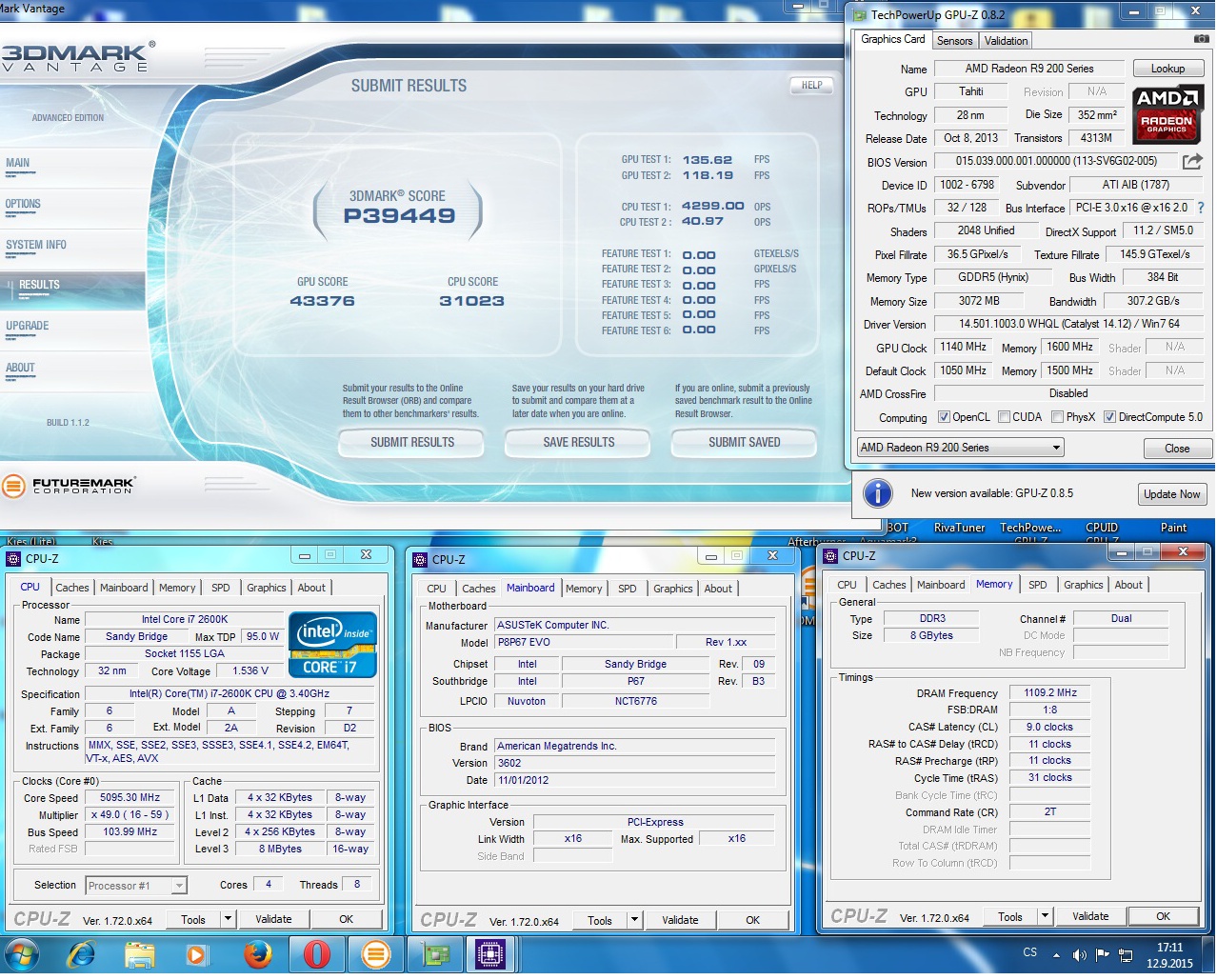Screen dimensions: 1217x980
Task: Toggle the CUDA checkbox
Action: pos(1004,417)
